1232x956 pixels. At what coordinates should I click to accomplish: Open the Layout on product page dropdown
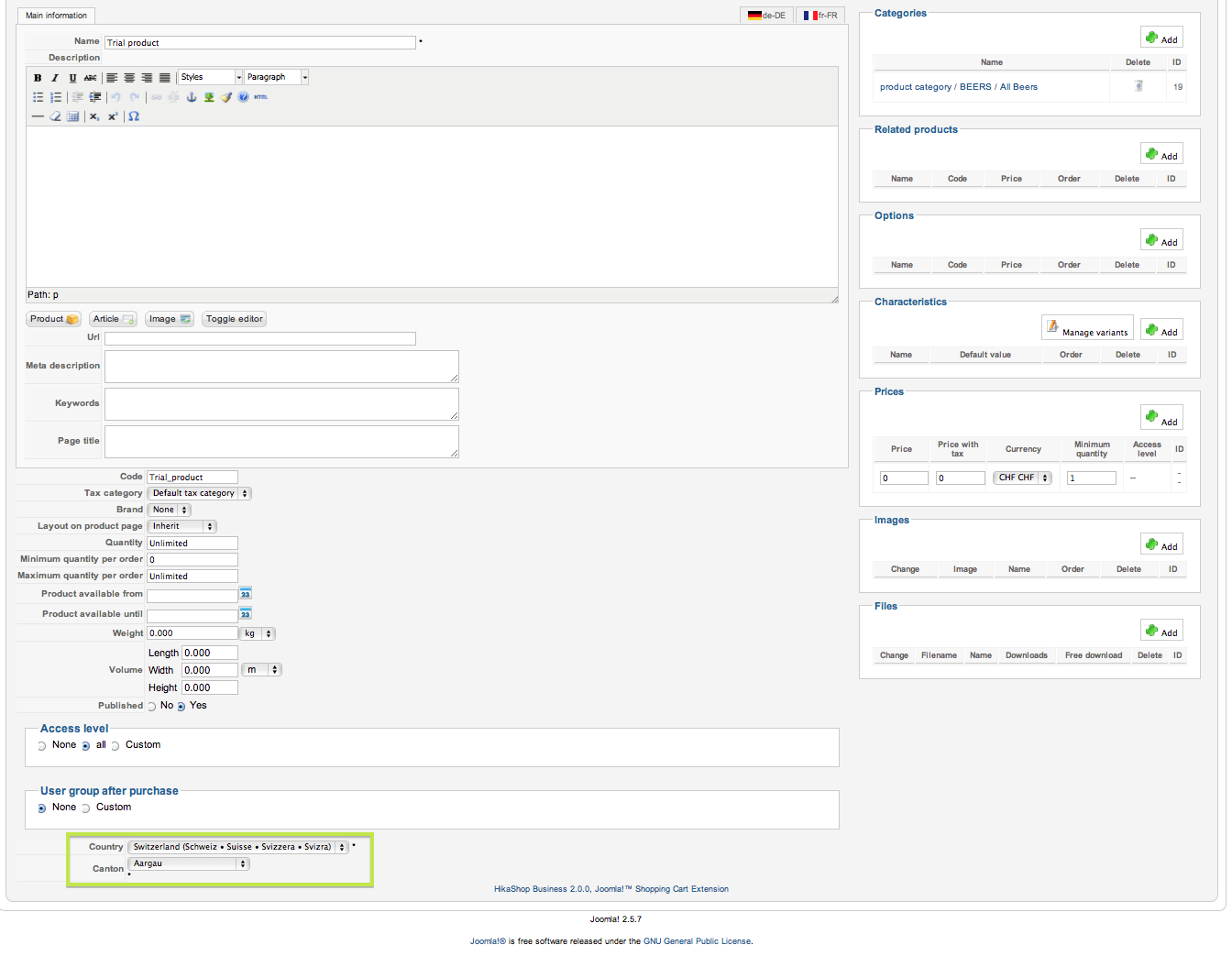[x=182, y=526]
